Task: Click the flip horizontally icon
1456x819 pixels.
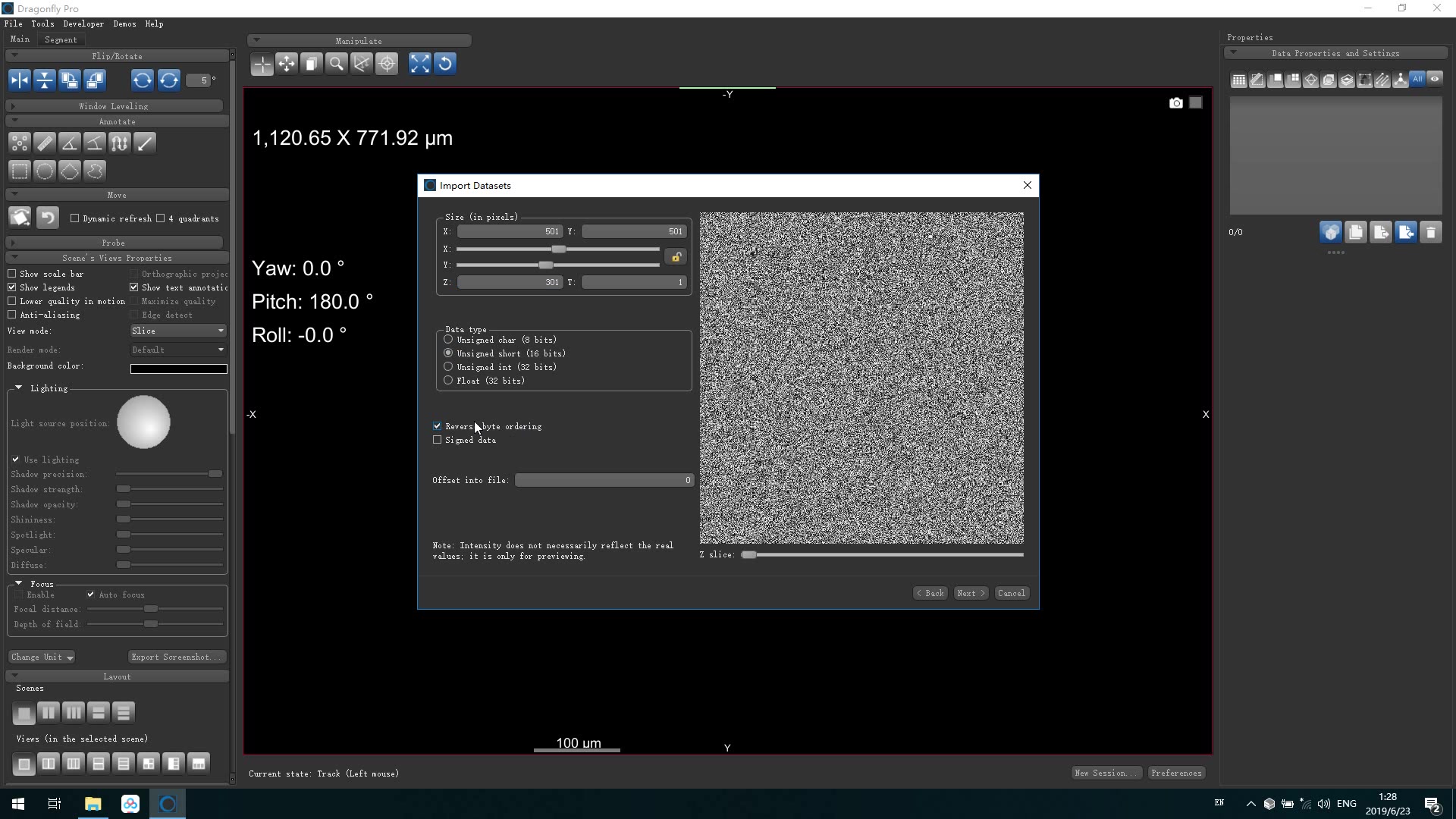Action: (x=20, y=80)
